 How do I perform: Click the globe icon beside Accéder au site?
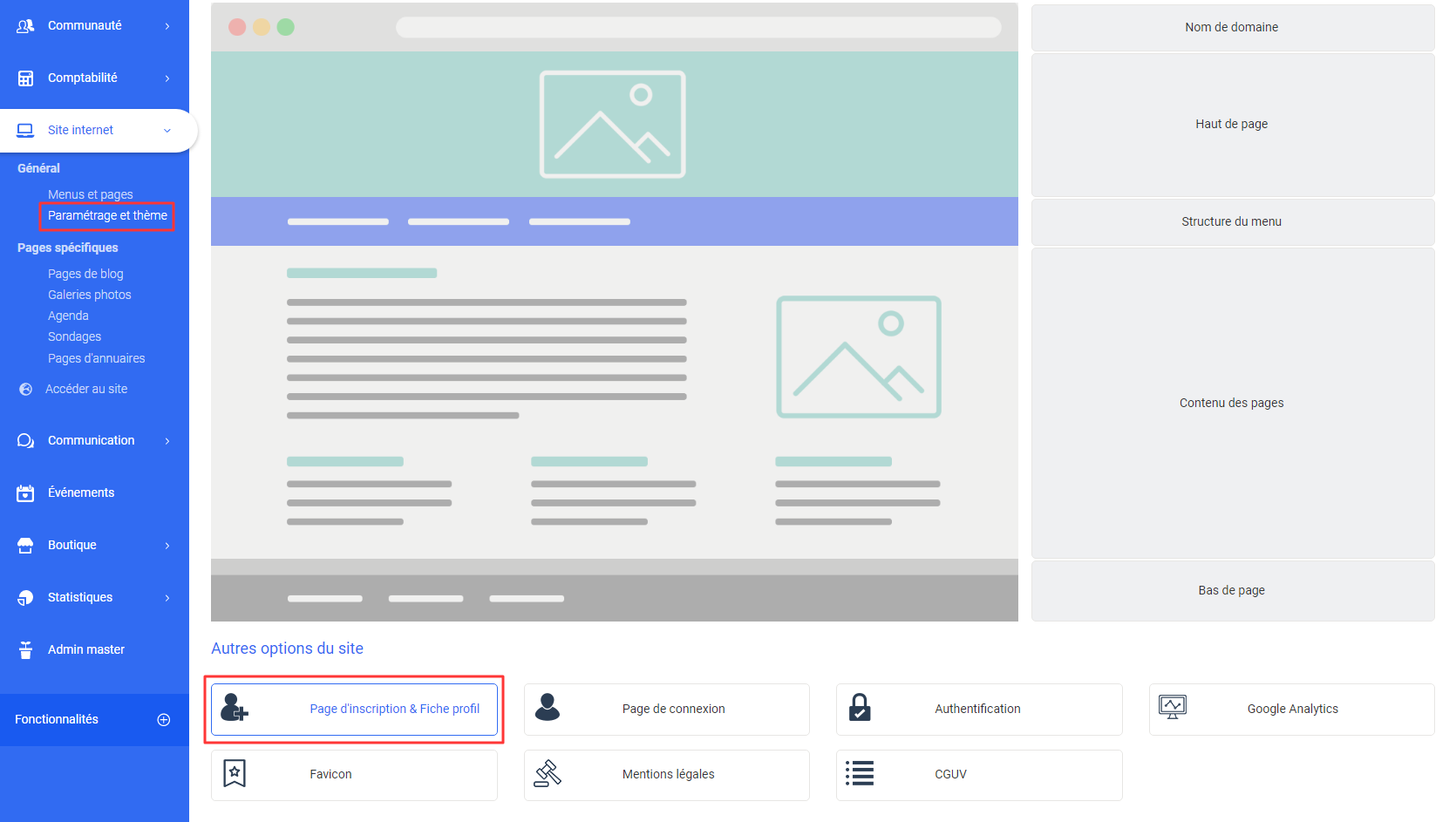pos(26,390)
